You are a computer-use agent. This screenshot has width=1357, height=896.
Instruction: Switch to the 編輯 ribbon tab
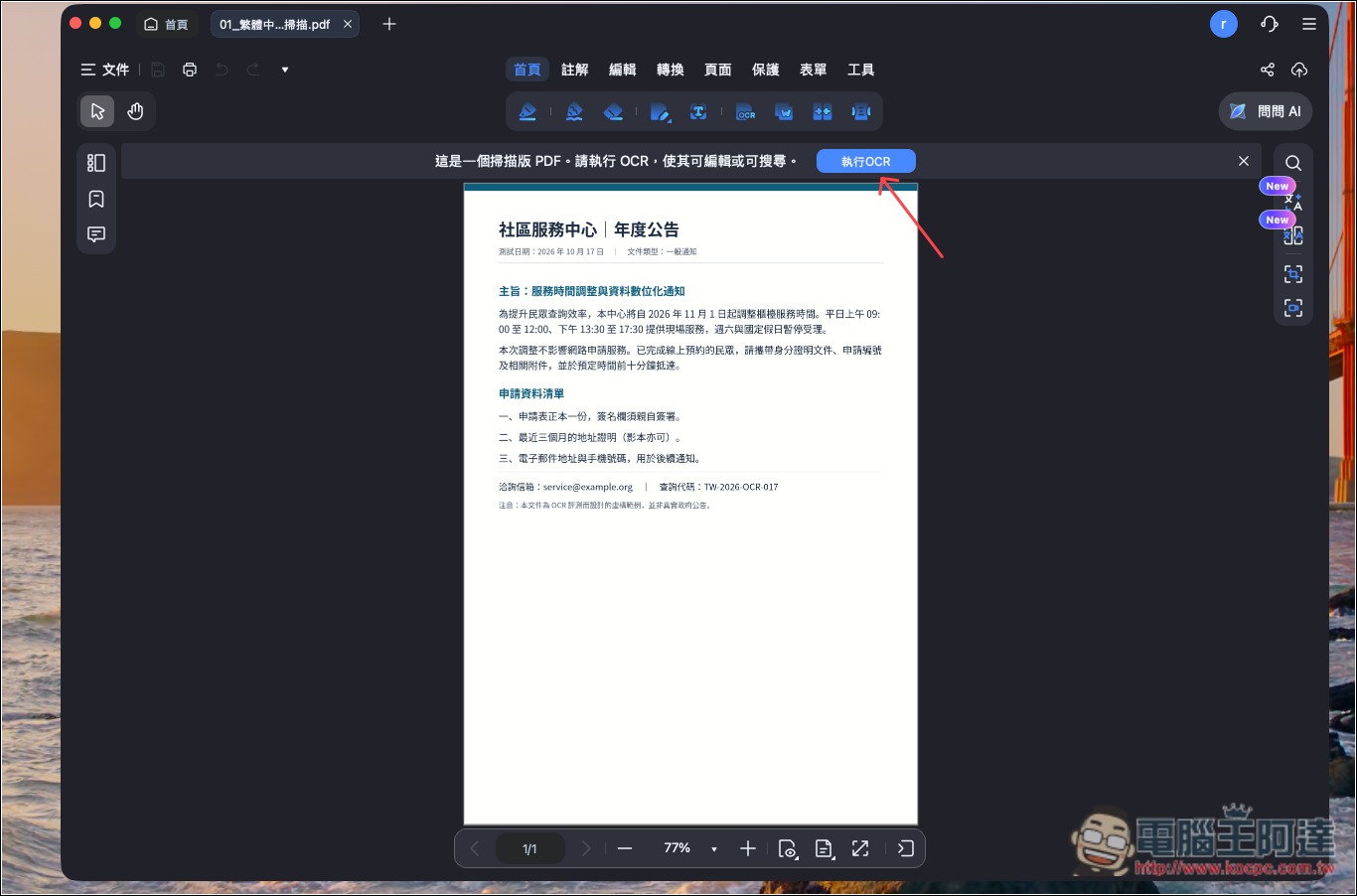(623, 70)
